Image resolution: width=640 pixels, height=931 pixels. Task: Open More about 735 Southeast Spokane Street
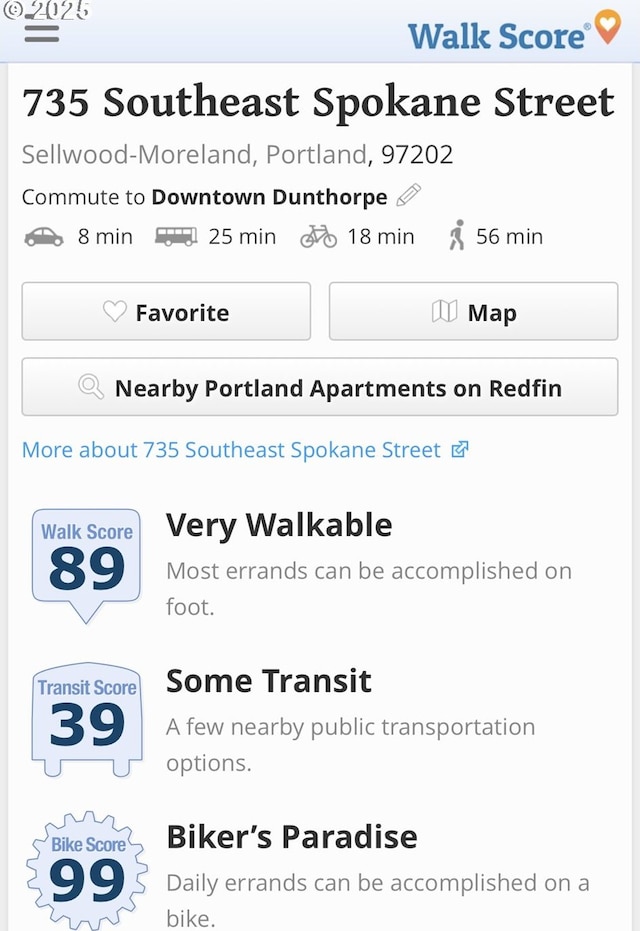click(x=245, y=450)
